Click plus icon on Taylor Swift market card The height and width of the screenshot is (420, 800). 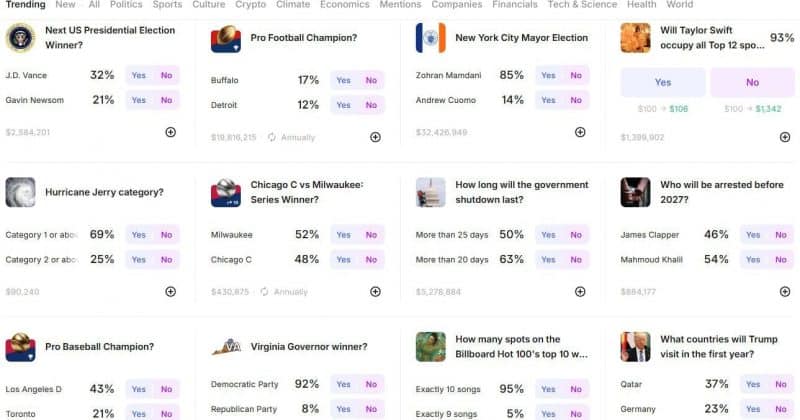[785, 137]
